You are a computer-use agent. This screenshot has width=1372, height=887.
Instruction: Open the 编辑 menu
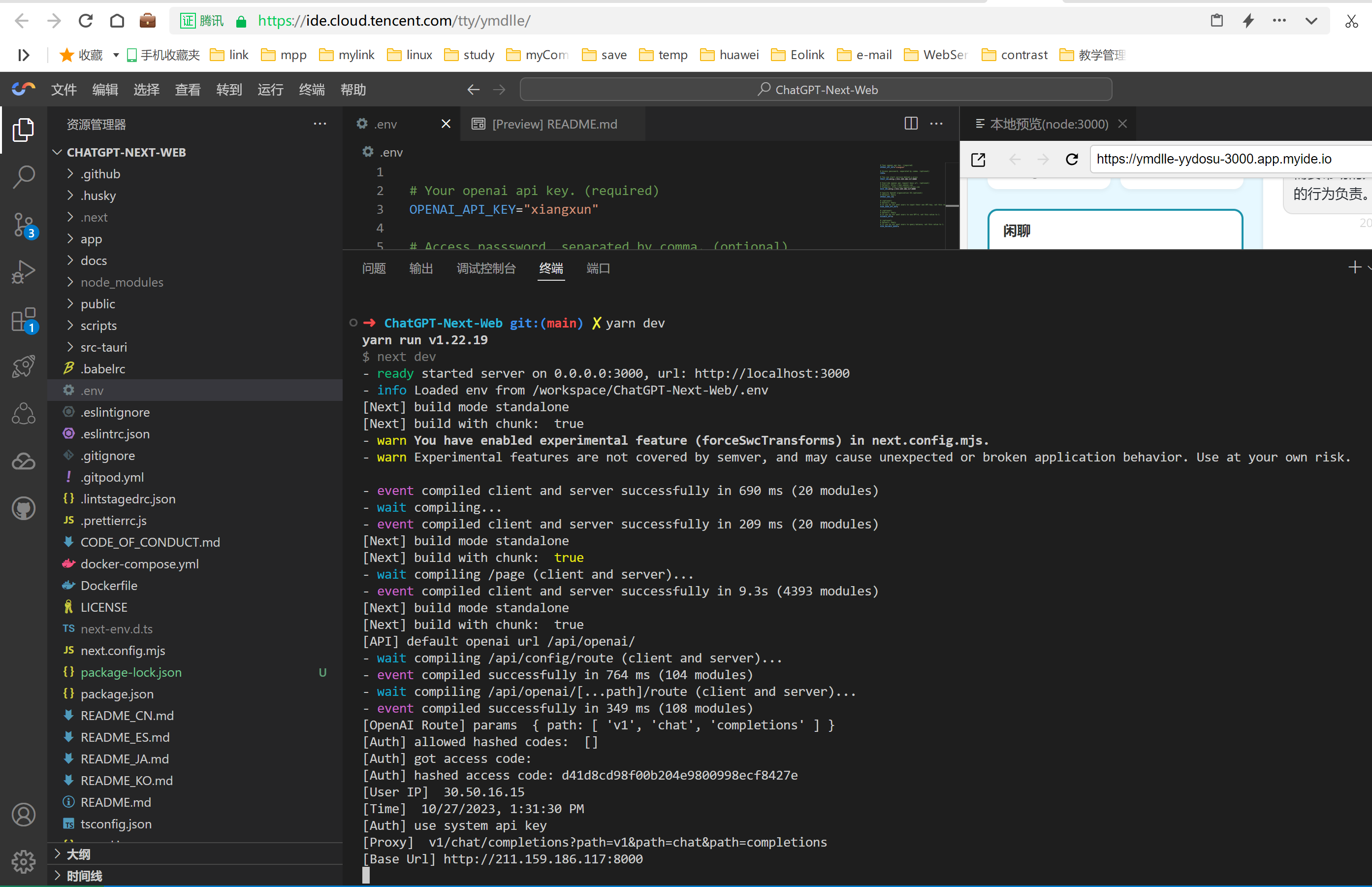pos(105,90)
